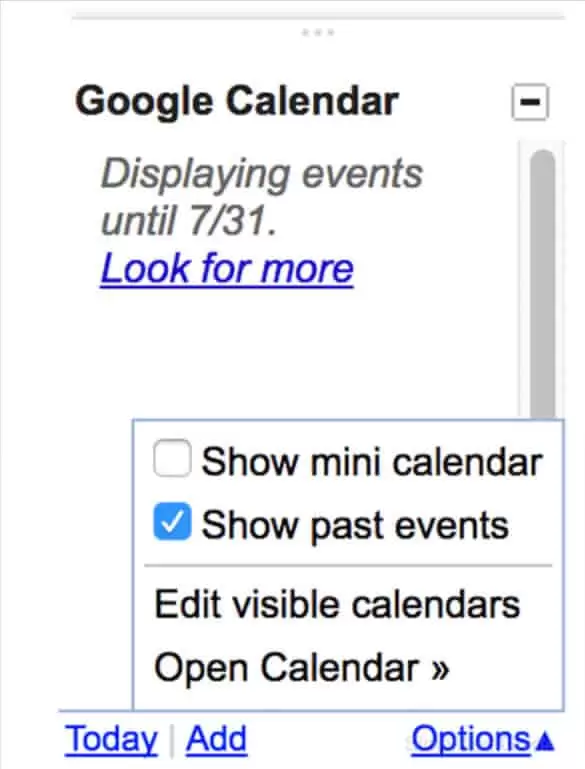
Task: Uncheck the Show past events checkbox
Action: coord(172,521)
